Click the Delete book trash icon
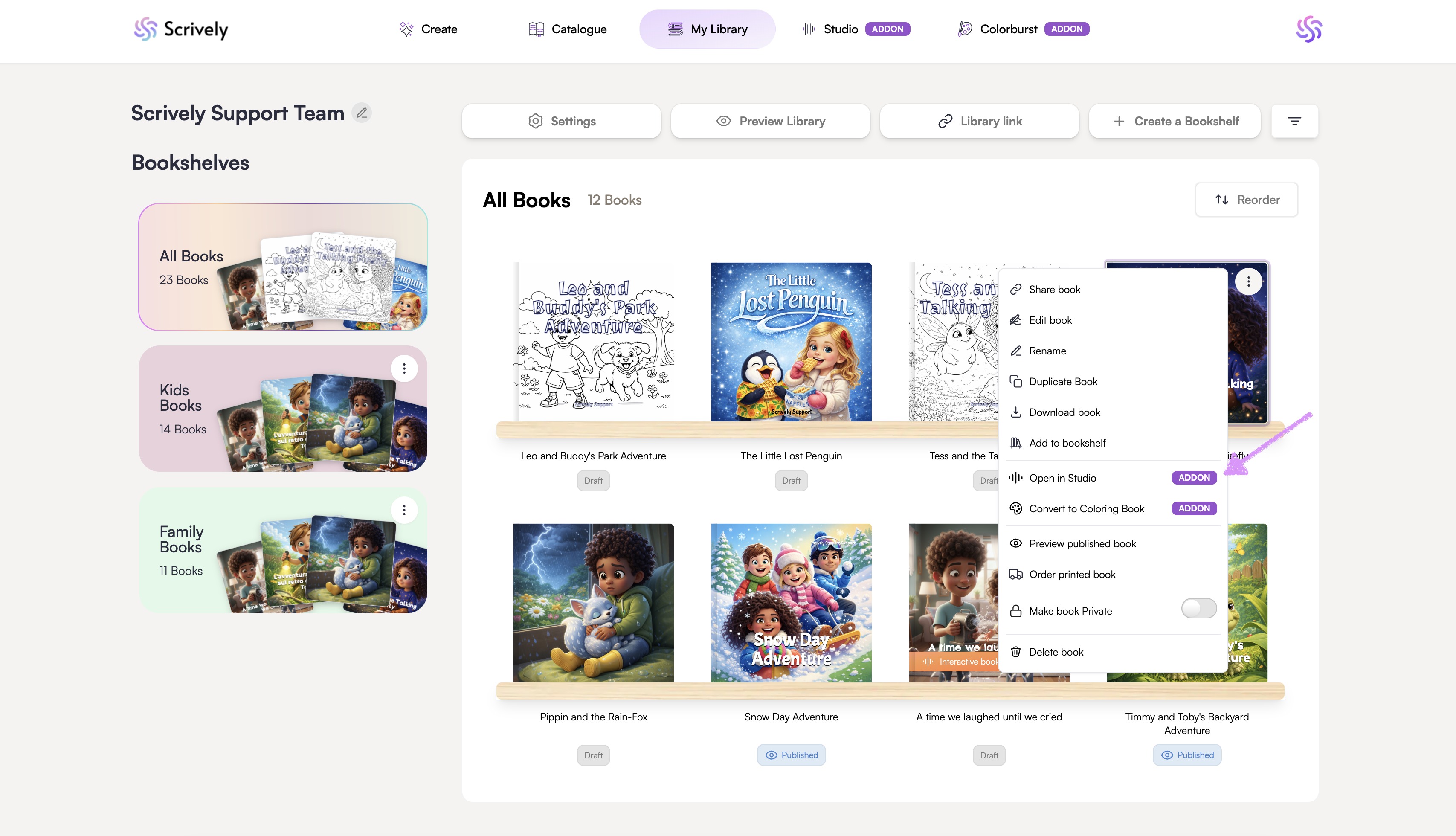This screenshot has width=1456, height=836. (x=1015, y=652)
